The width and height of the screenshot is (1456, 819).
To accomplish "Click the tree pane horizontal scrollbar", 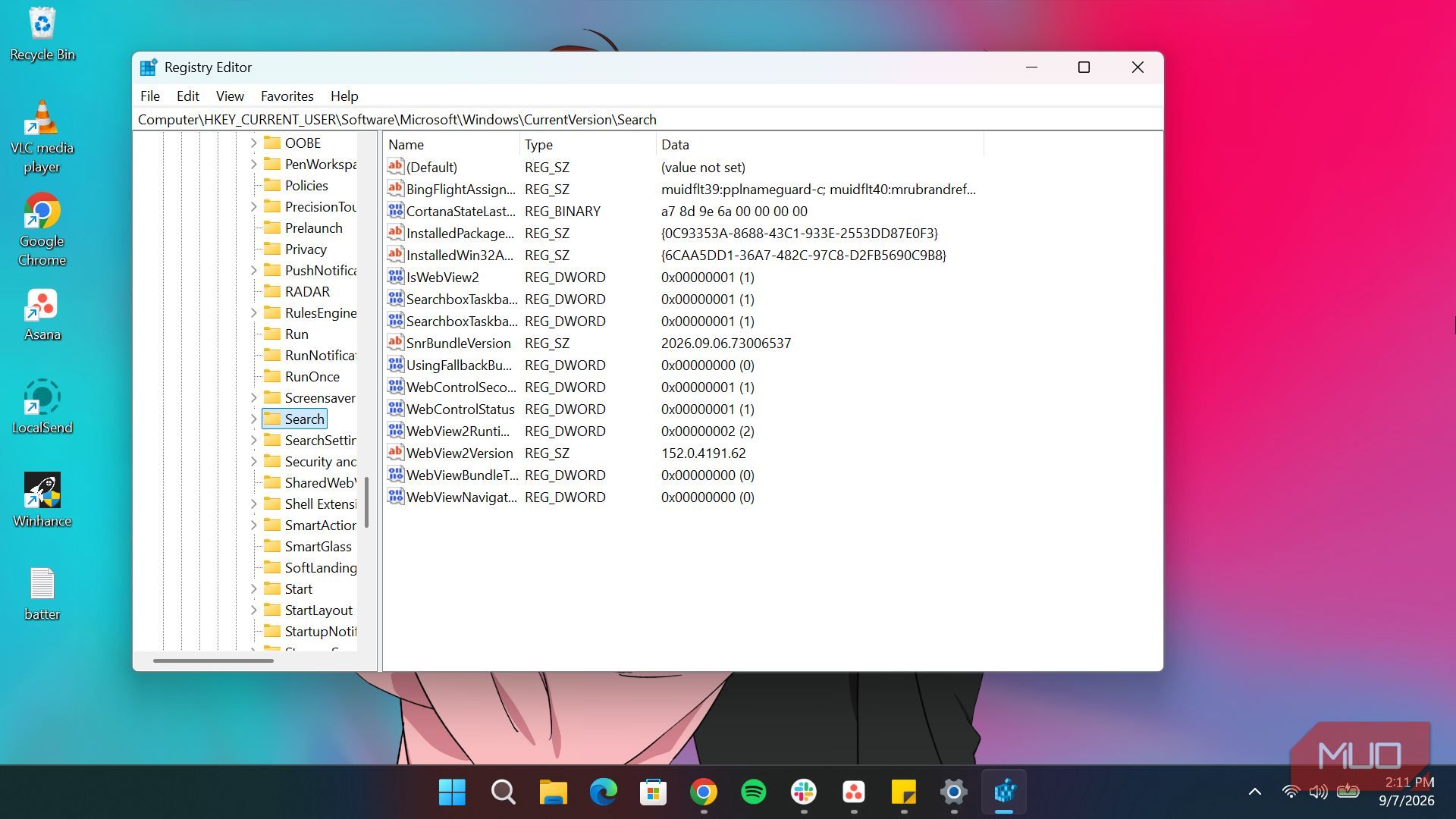I will tap(213, 661).
